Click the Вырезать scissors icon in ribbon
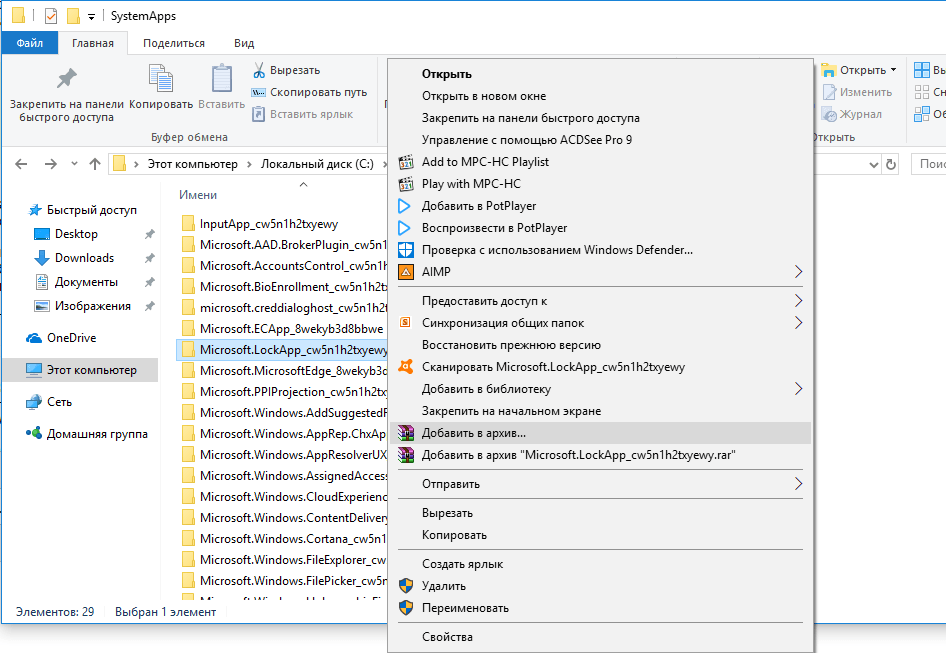This screenshot has height=653, width=946. (259, 70)
